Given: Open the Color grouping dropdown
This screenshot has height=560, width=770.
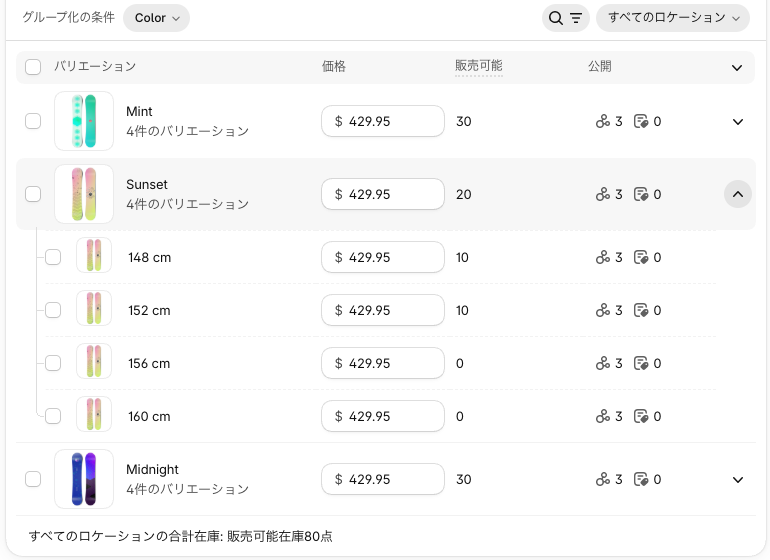Looking at the screenshot, I should click(156, 18).
